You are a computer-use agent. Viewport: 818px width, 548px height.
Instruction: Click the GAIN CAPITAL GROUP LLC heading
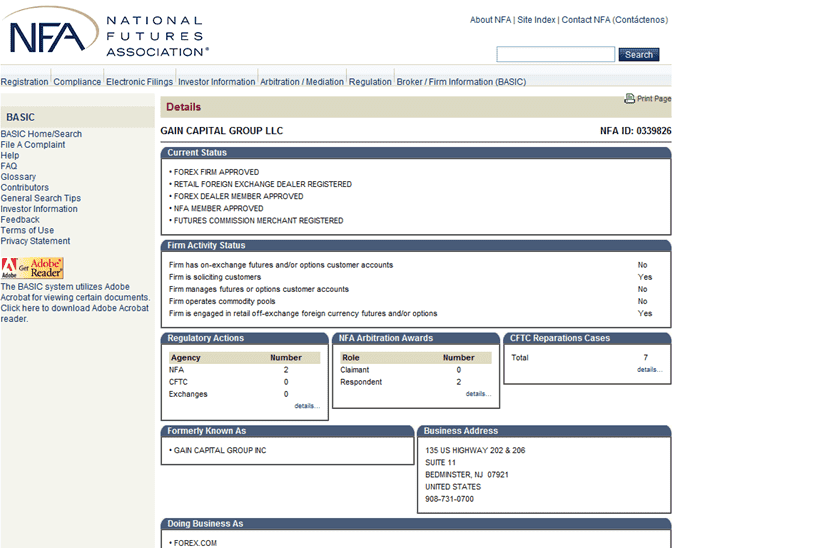222,131
